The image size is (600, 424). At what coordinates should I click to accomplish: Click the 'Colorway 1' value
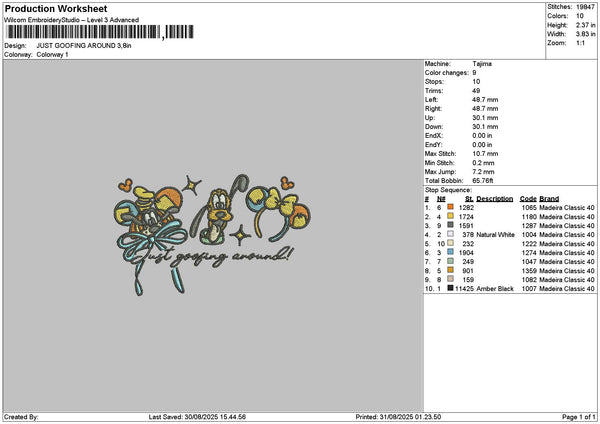52,55
